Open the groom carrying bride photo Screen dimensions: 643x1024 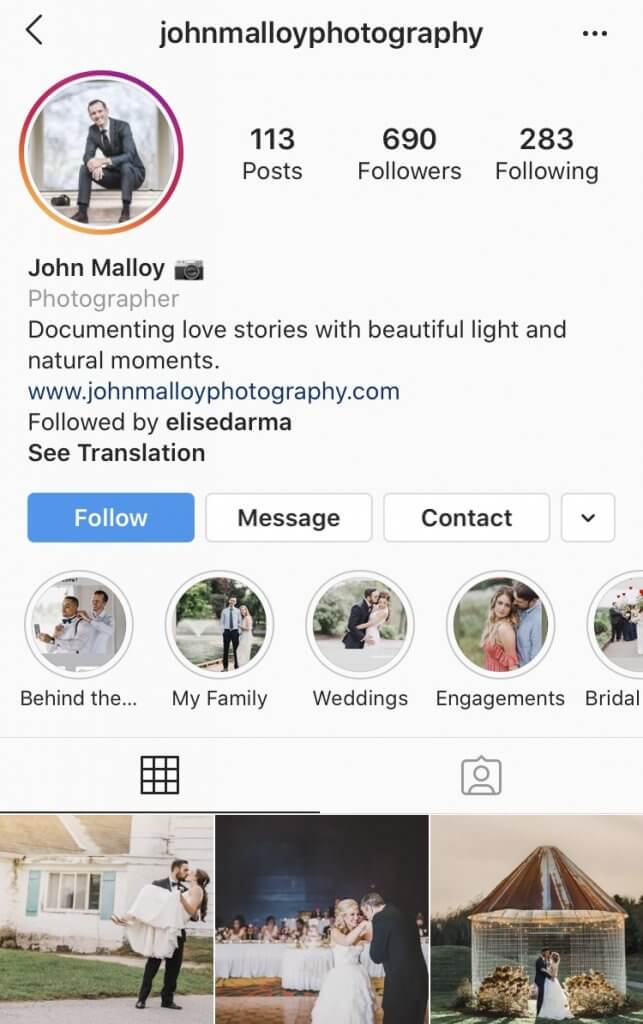point(106,919)
